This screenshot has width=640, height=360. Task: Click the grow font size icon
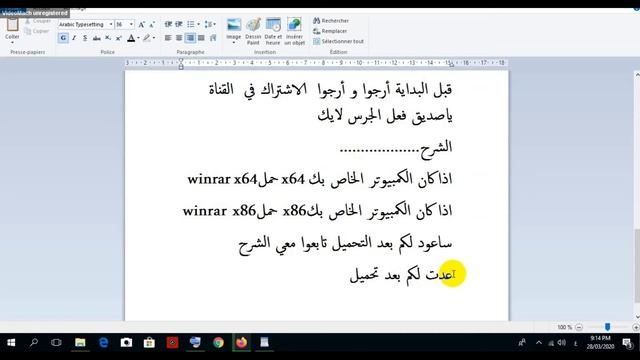141,24
